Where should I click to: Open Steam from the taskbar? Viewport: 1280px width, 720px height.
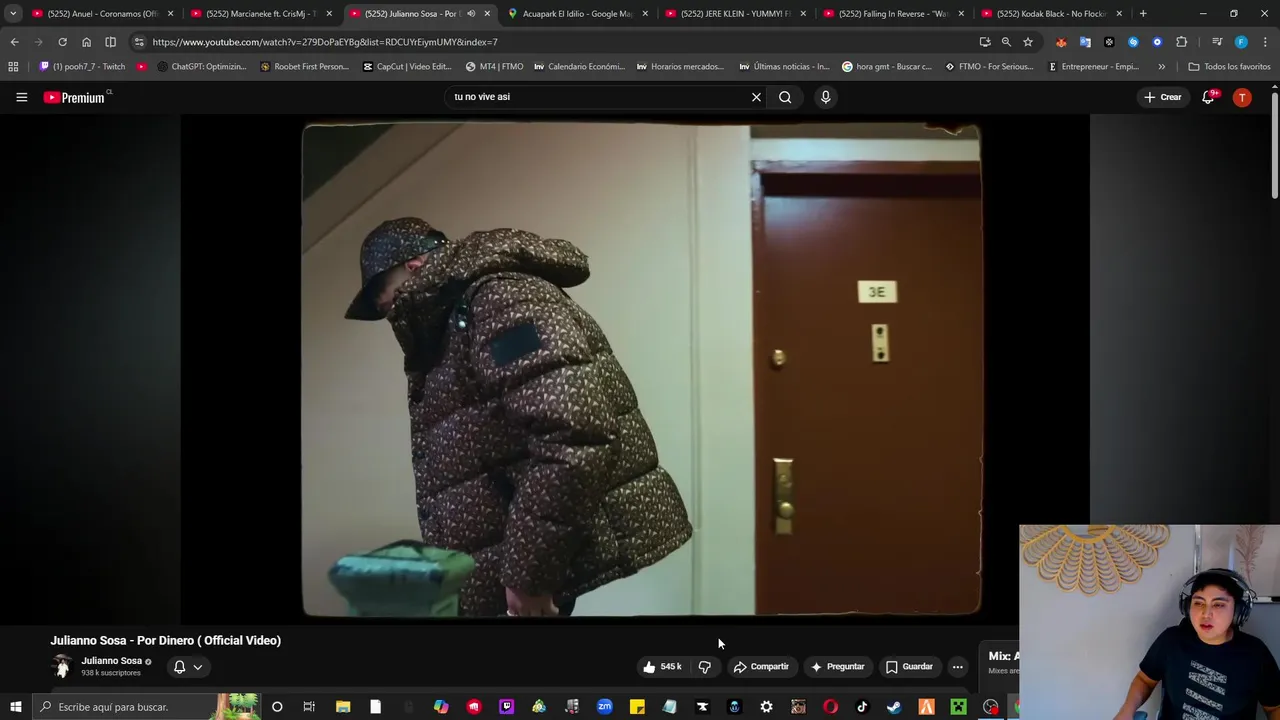coord(894,707)
